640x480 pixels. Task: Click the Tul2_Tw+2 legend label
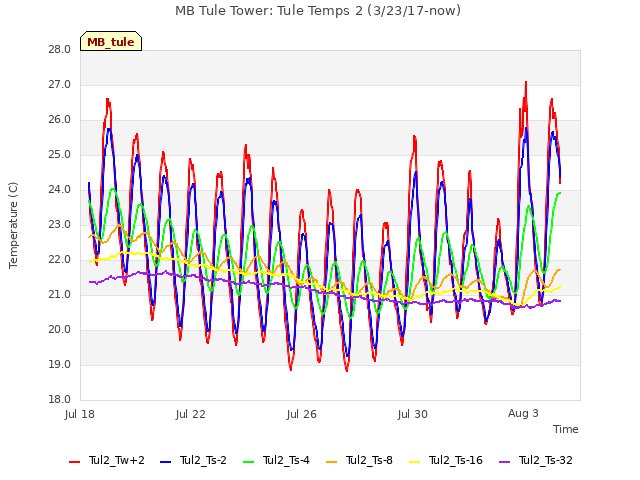(117, 460)
